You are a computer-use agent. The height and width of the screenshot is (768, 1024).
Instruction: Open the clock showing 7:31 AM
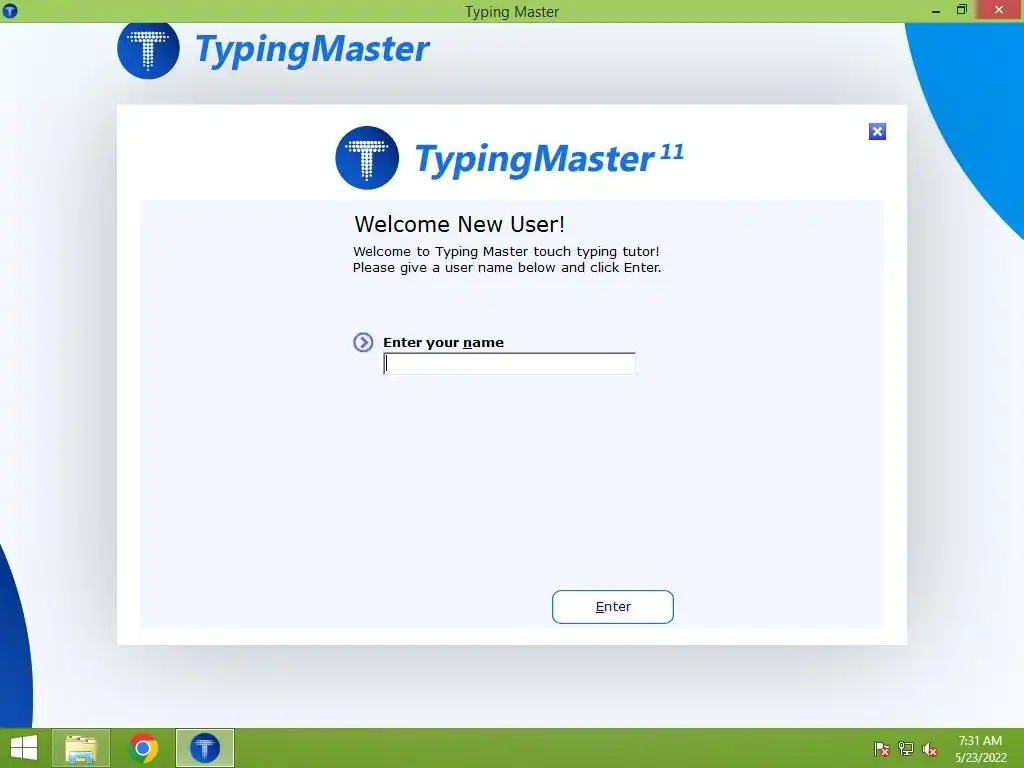(x=980, y=749)
